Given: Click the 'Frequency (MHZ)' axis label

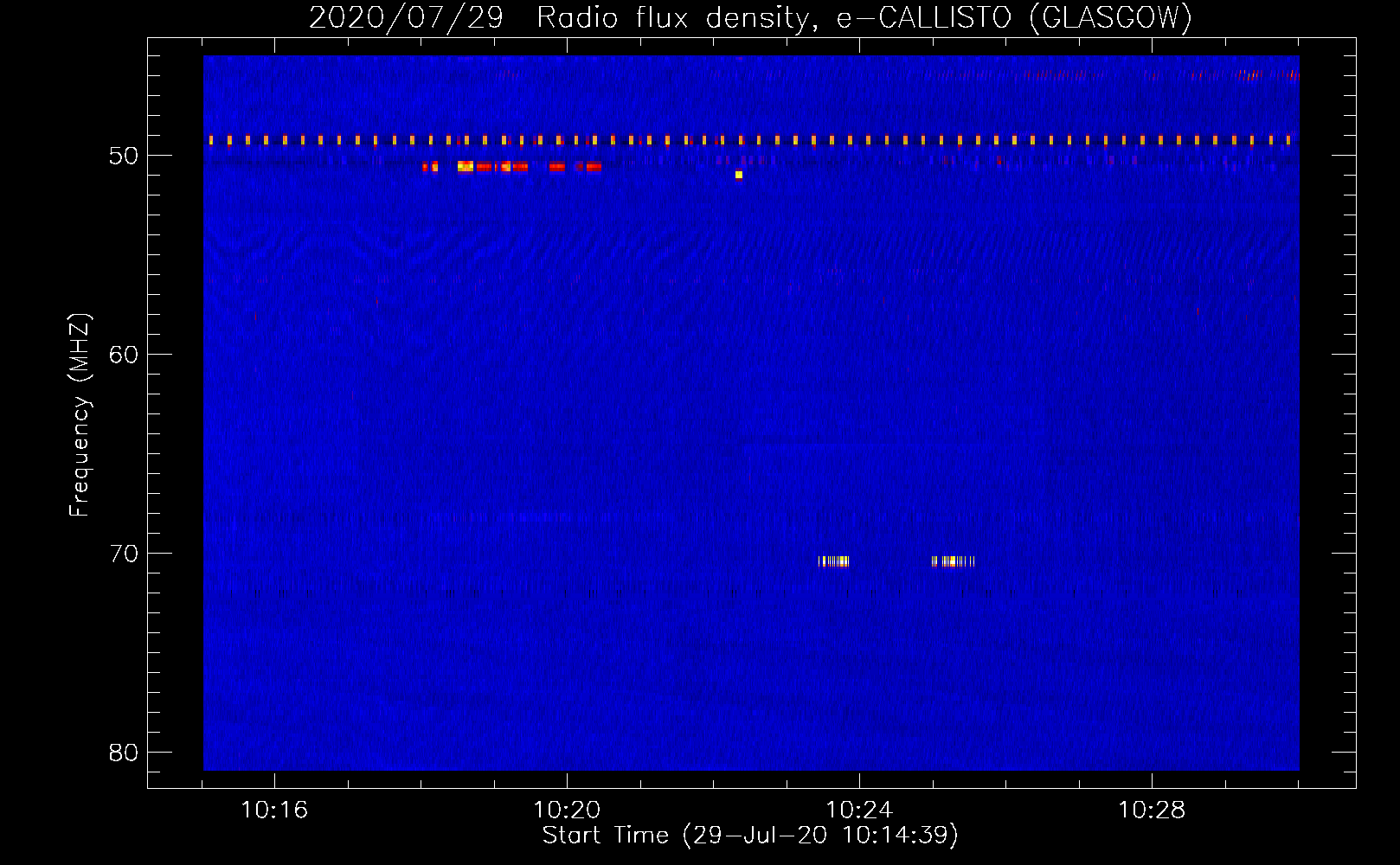Looking at the screenshot, I should click(80, 415).
